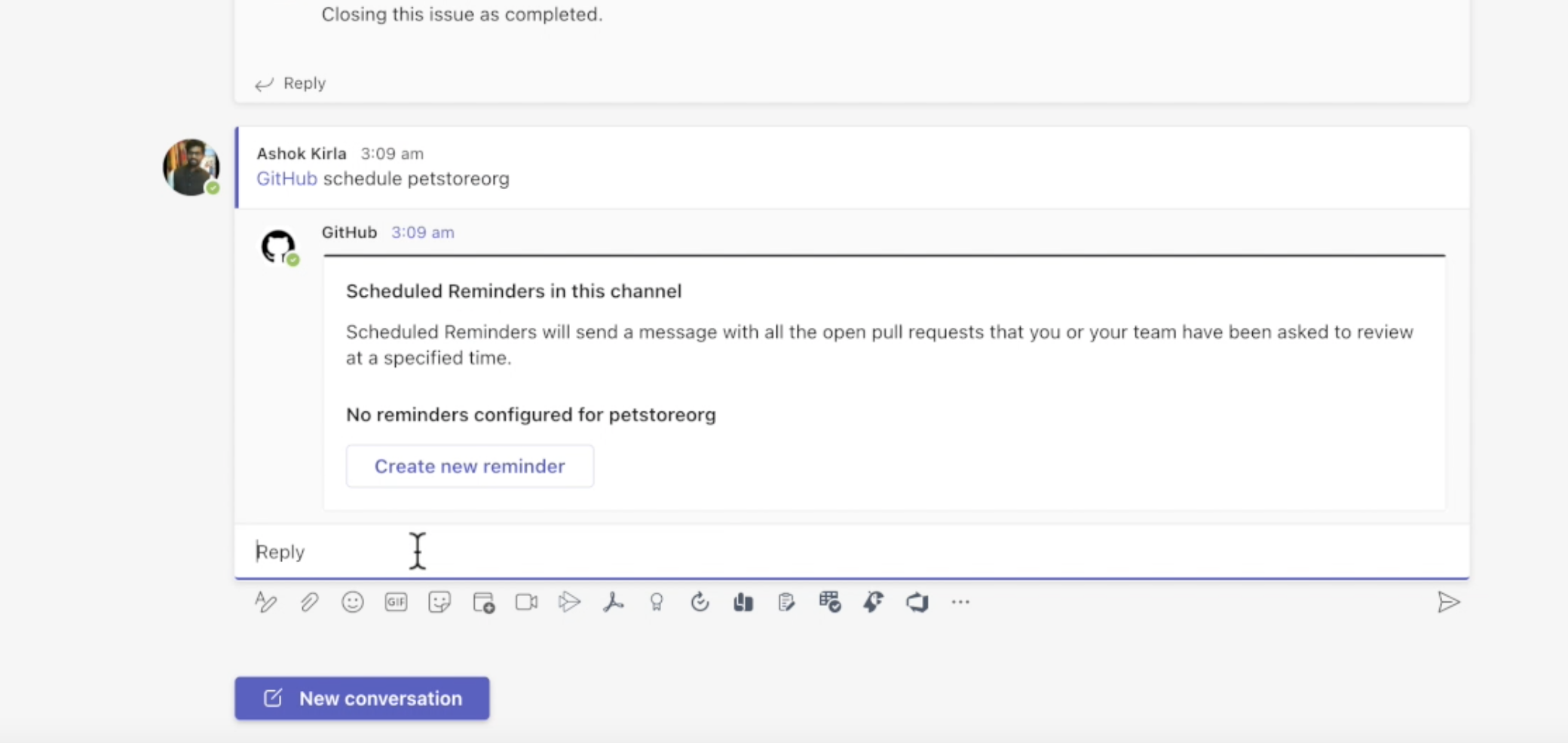This screenshot has height=743, width=1568.
Task: Open the Stream arrow icon
Action: [x=570, y=601]
